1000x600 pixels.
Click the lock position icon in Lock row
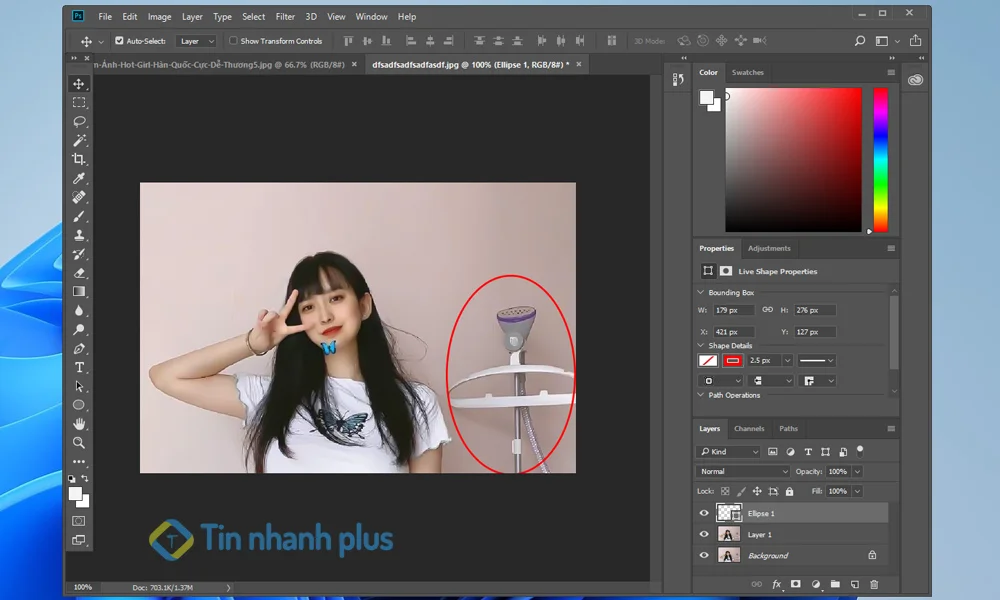click(x=757, y=491)
